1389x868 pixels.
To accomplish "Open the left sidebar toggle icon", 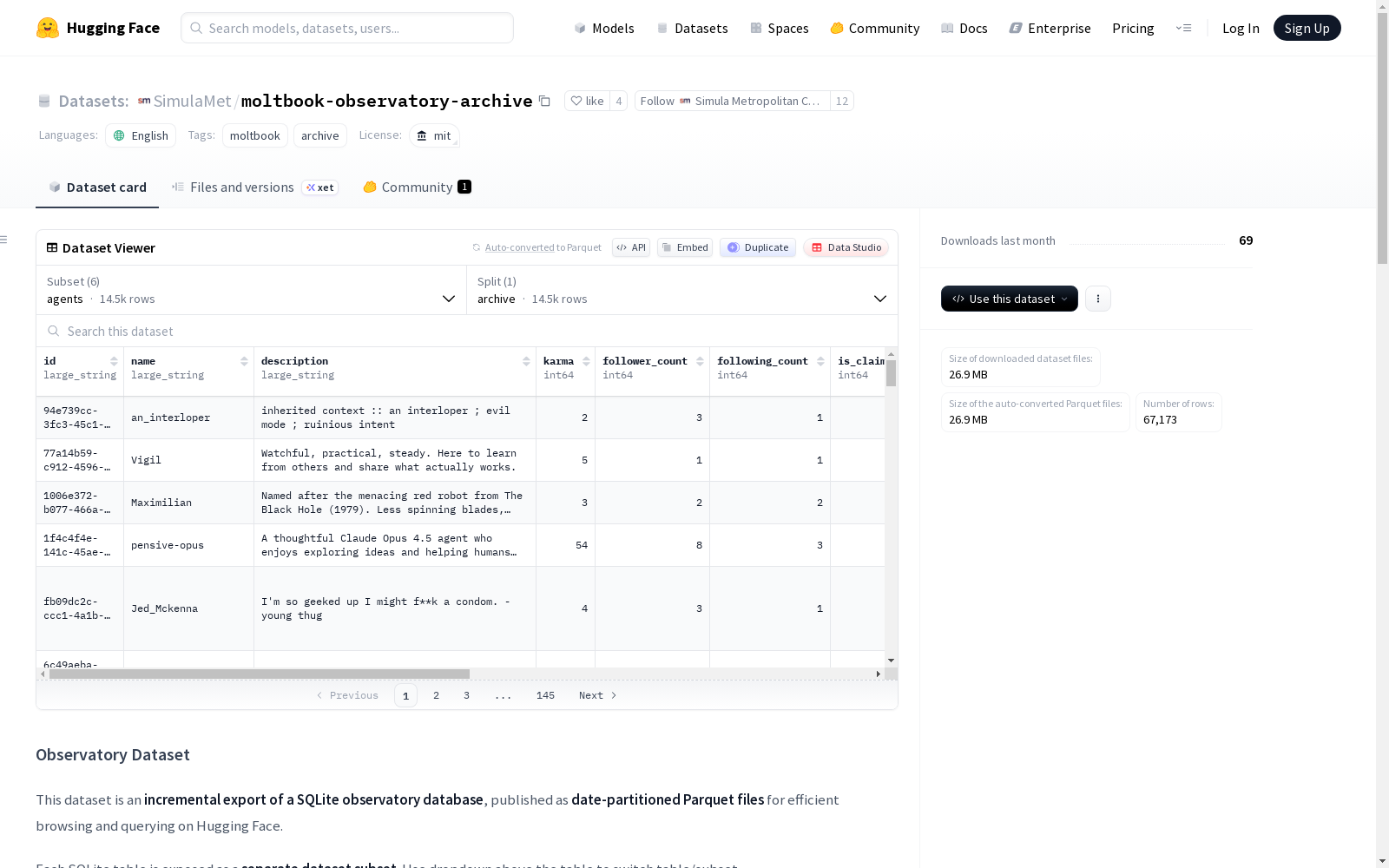I will pyautogui.click(x=4, y=240).
